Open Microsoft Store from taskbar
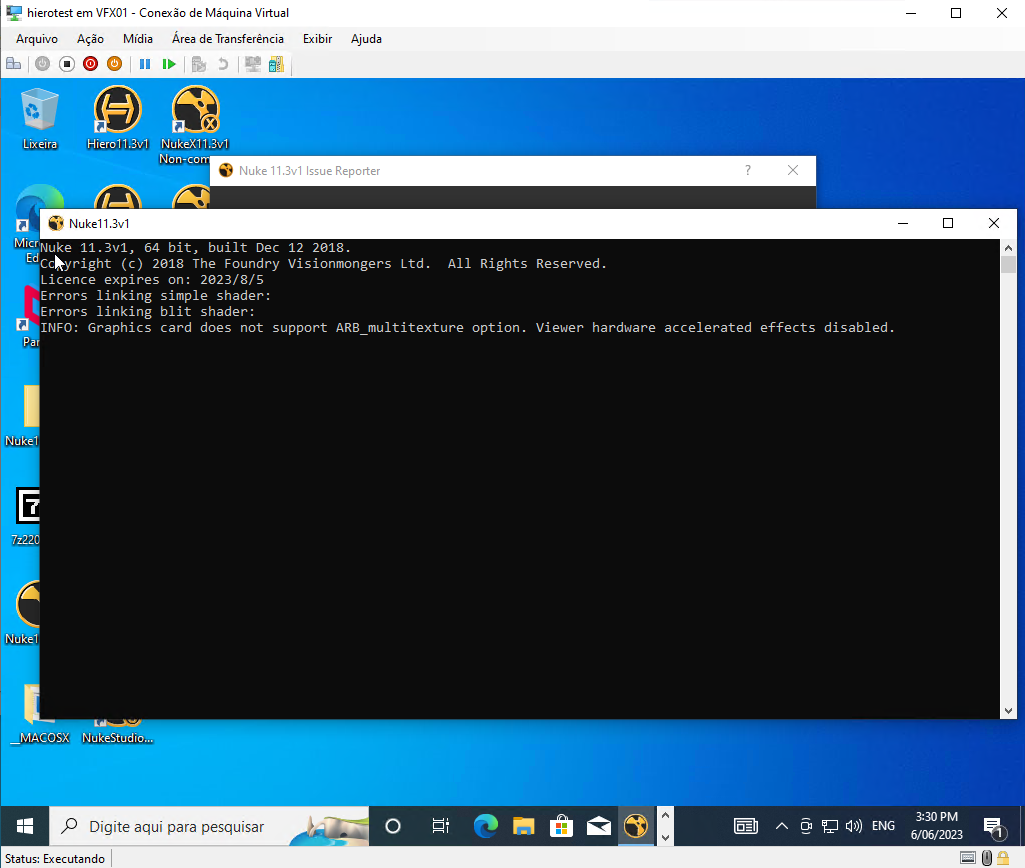1025x868 pixels. [x=561, y=826]
